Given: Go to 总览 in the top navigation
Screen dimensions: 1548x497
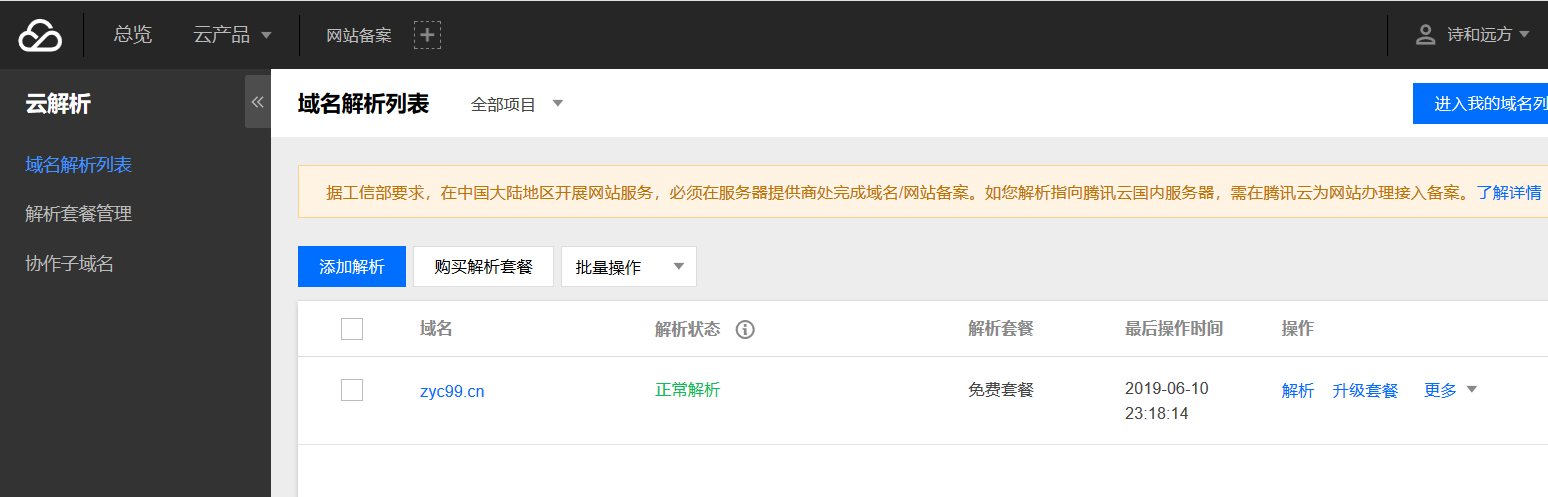Looking at the screenshot, I should point(133,35).
